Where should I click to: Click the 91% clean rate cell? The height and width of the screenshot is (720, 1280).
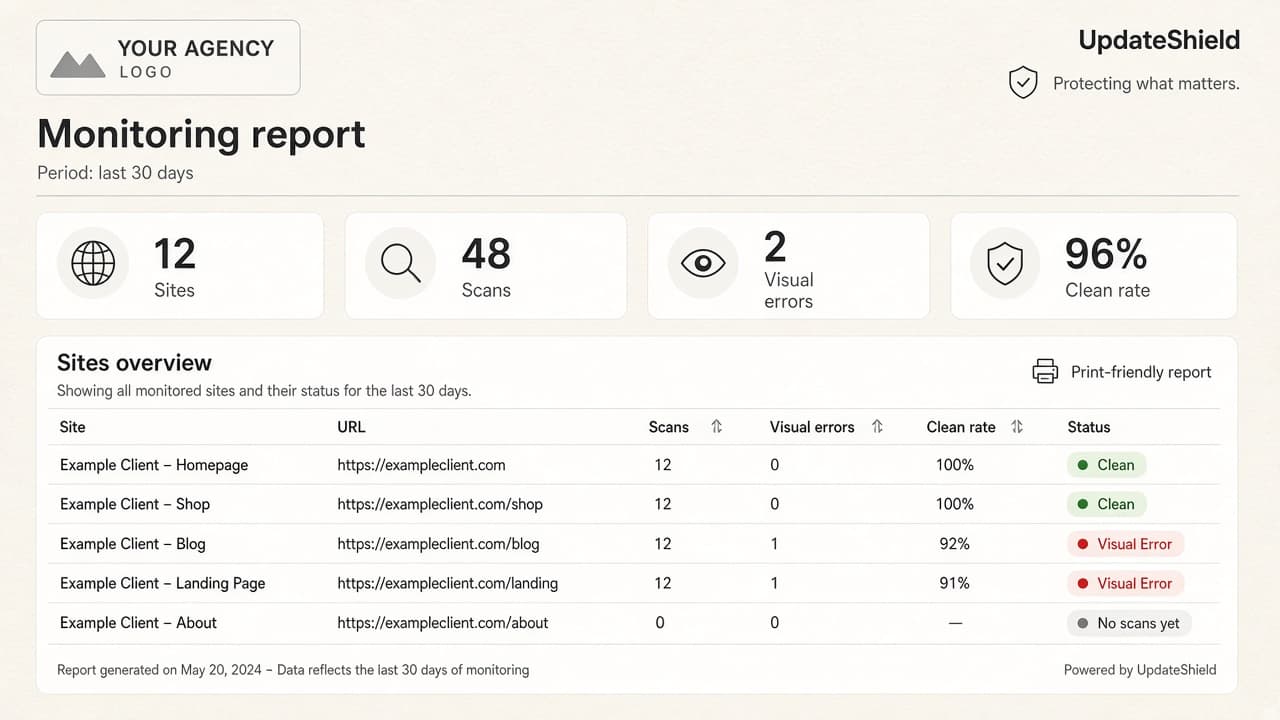point(955,583)
